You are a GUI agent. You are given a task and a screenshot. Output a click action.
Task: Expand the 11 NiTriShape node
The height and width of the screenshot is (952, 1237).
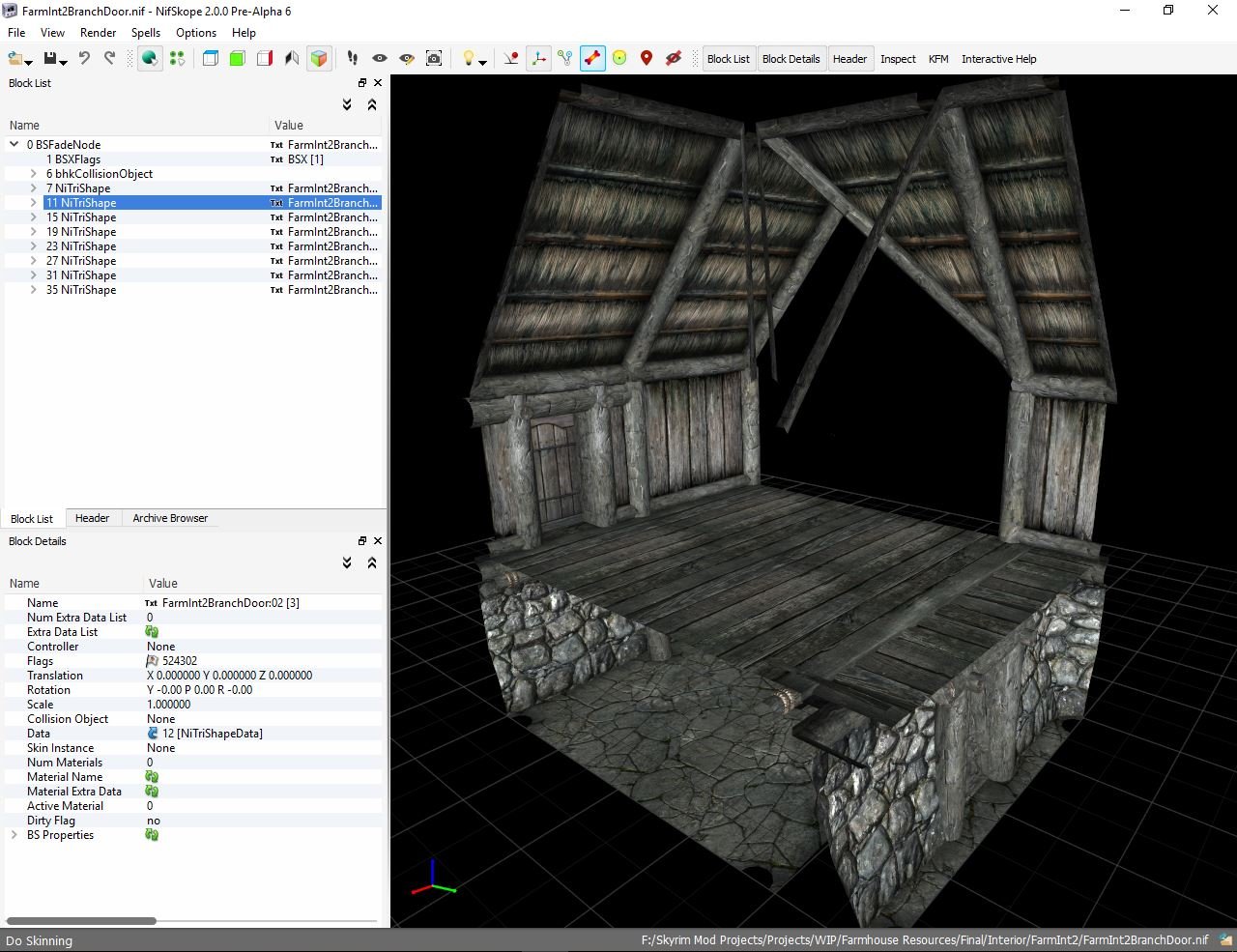[34, 203]
